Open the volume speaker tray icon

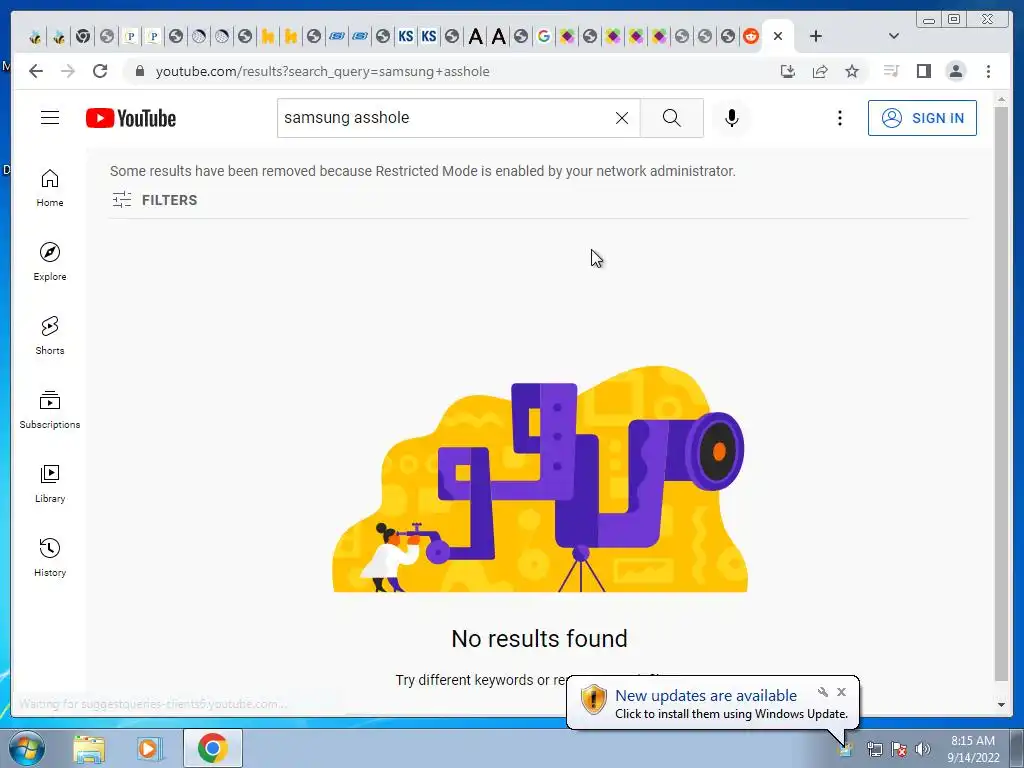(923, 749)
